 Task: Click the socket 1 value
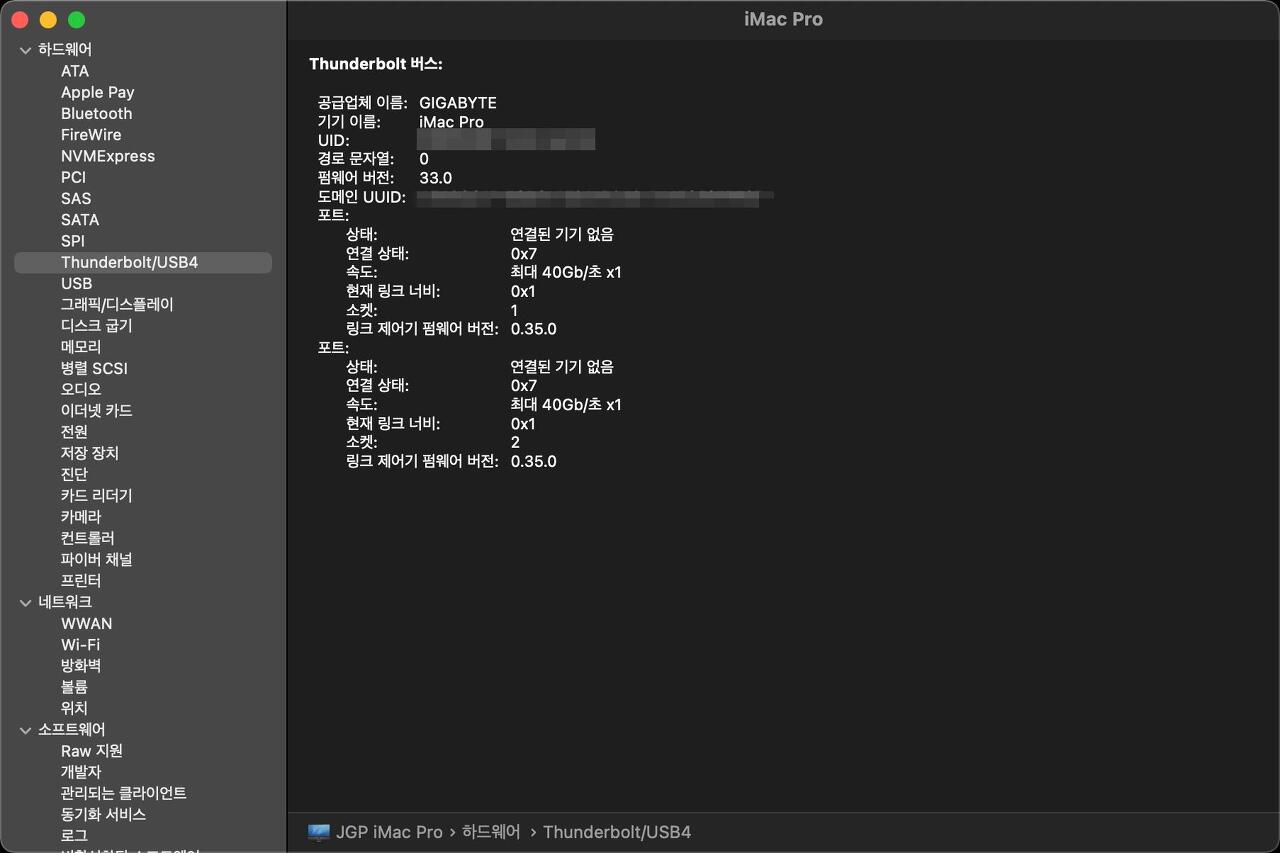click(515, 310)
